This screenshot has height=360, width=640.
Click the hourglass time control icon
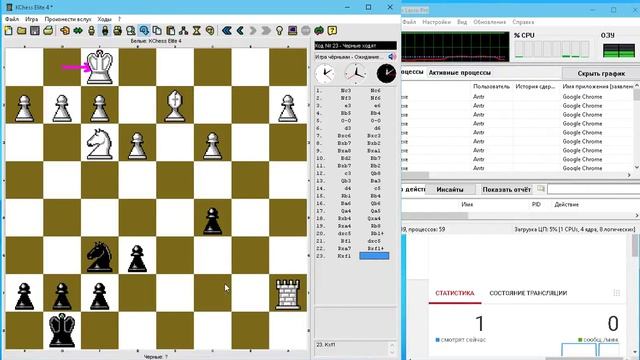tap(197, 31)
